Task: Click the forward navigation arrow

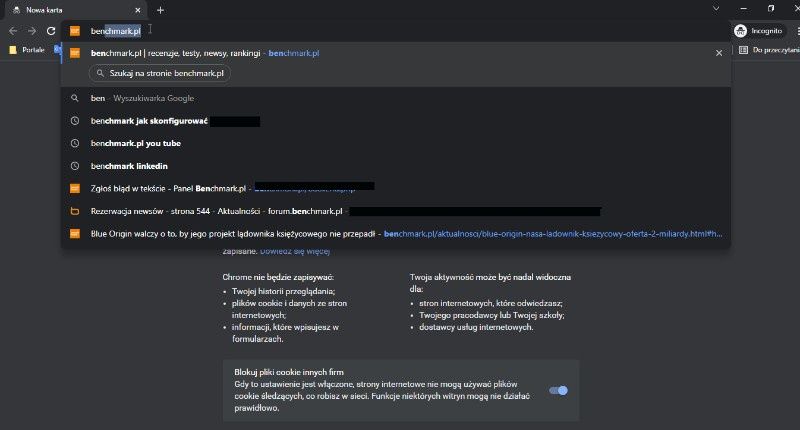Action: 32,31
